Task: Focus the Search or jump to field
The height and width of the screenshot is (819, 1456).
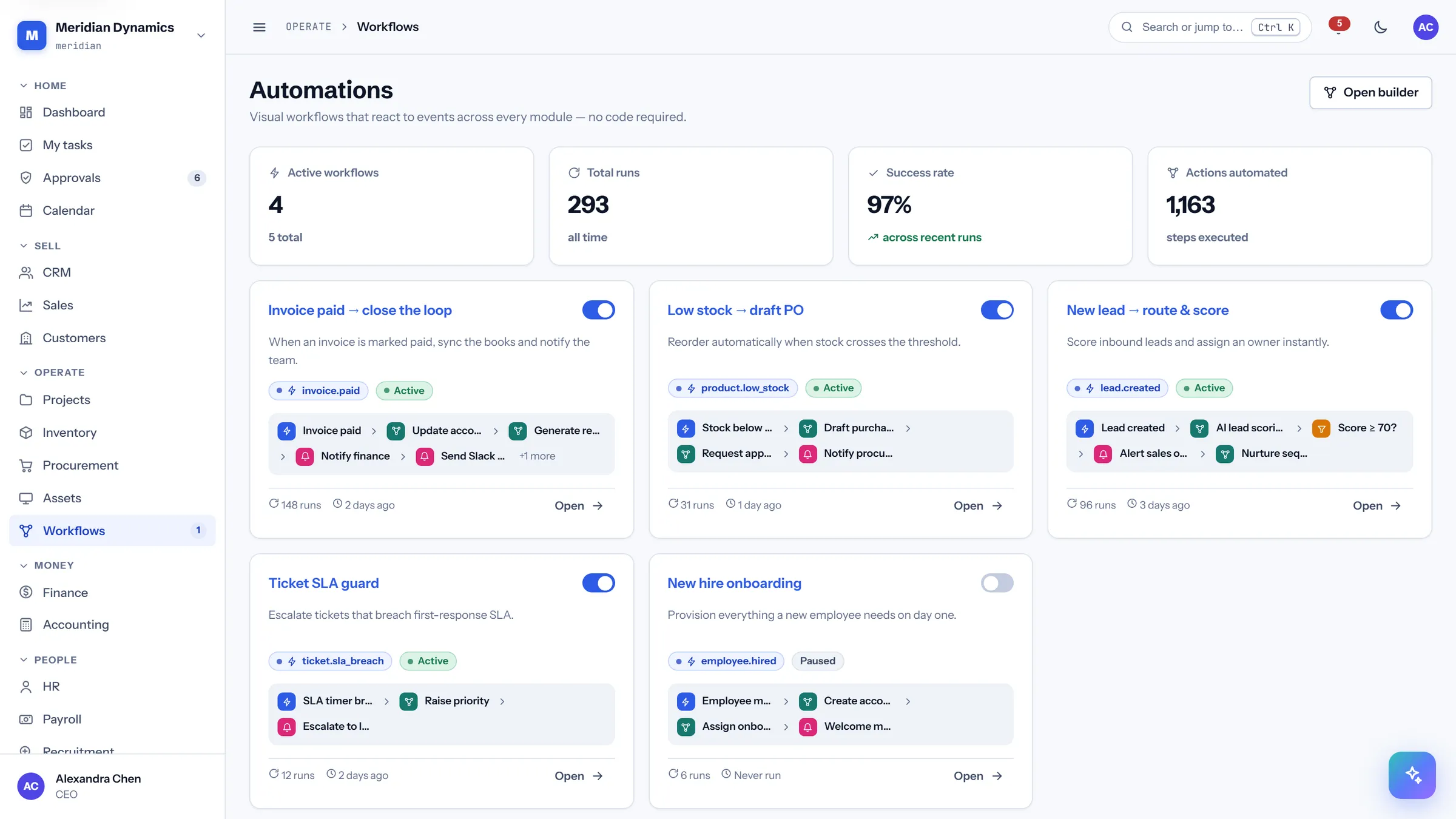Action: coord(1210,27)
